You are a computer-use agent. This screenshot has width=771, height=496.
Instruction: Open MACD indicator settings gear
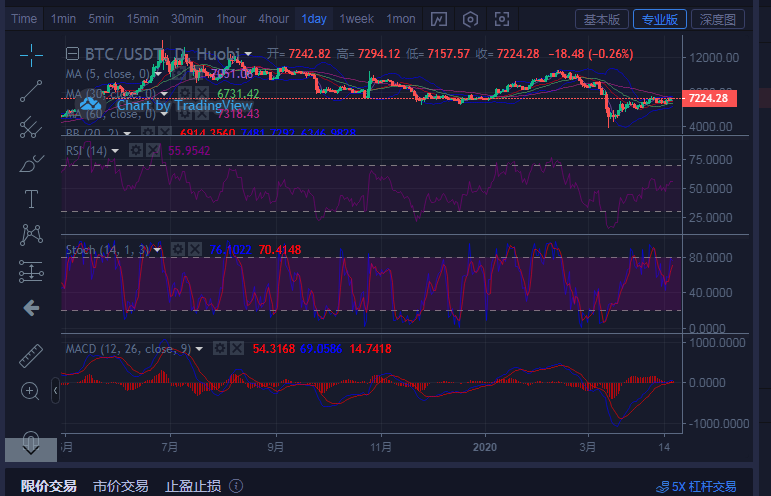220,349
